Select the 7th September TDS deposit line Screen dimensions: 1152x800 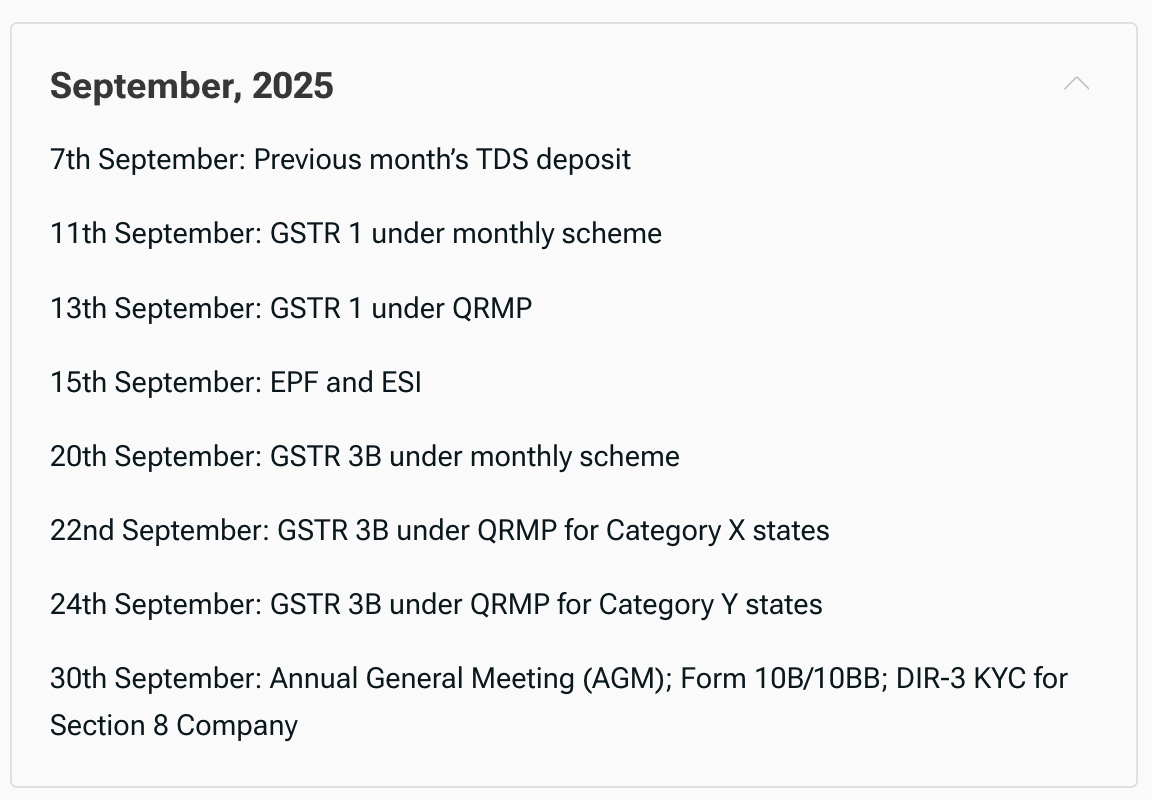(x=340, y=159)
